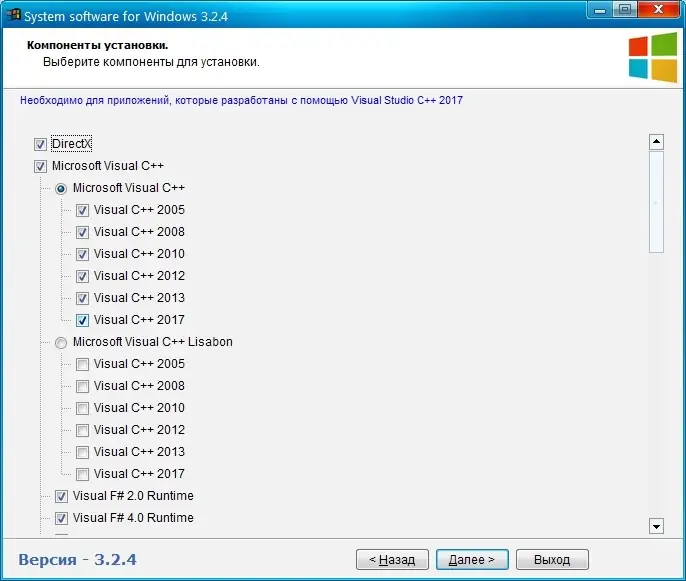Check Visual C++ 2005 under Lisabon
The width and height of the screenshot is (686, 581).
click(82, 364)
